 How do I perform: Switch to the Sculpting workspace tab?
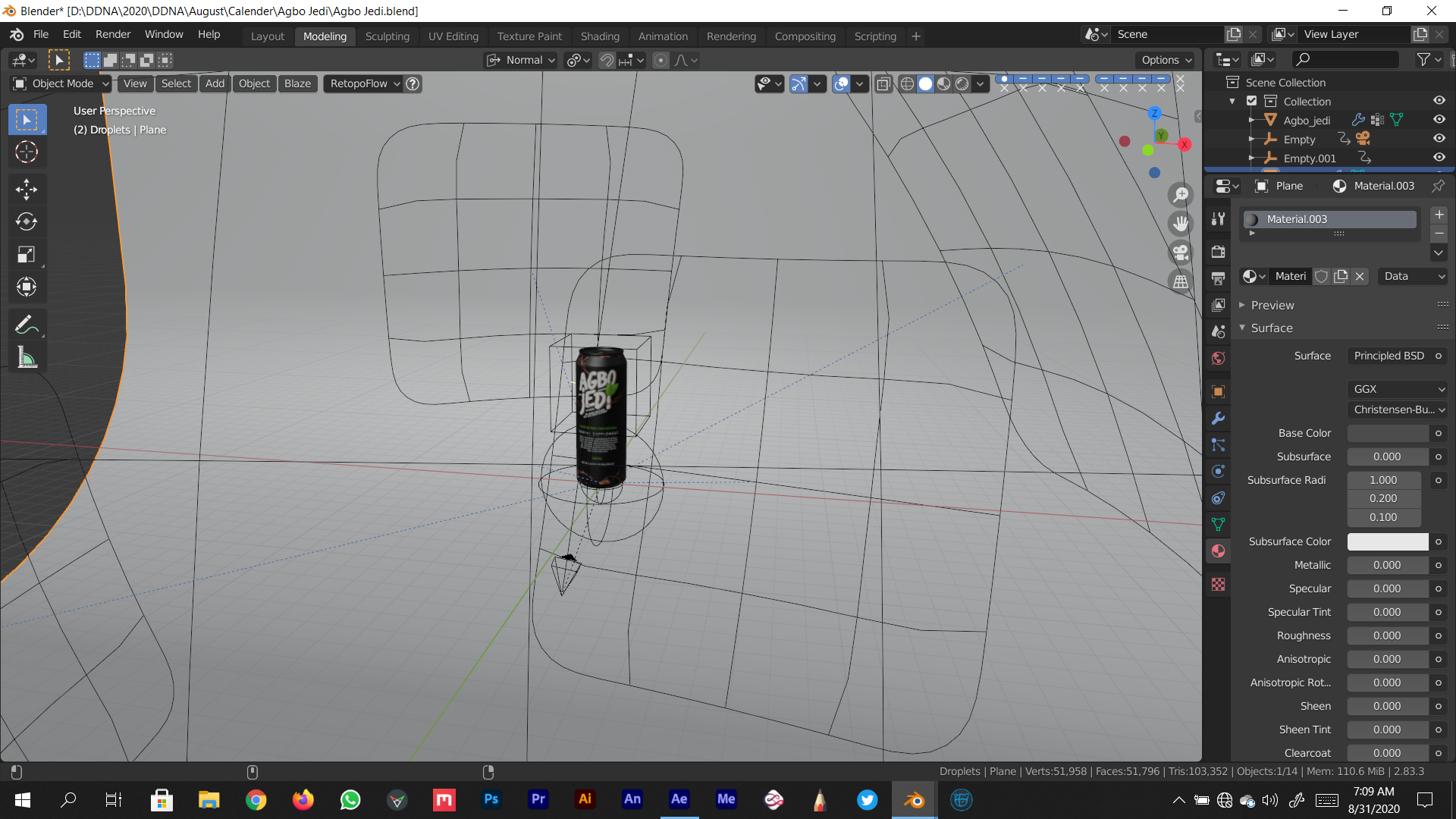pyautogui.click(x=387, y=36)
